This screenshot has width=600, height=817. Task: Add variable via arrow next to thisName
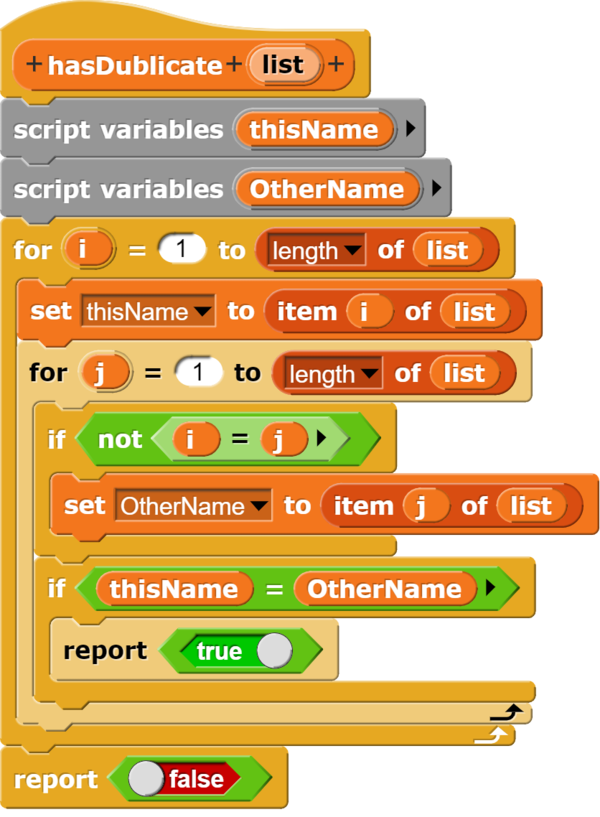pyautogui.click(x=408, y=129)
